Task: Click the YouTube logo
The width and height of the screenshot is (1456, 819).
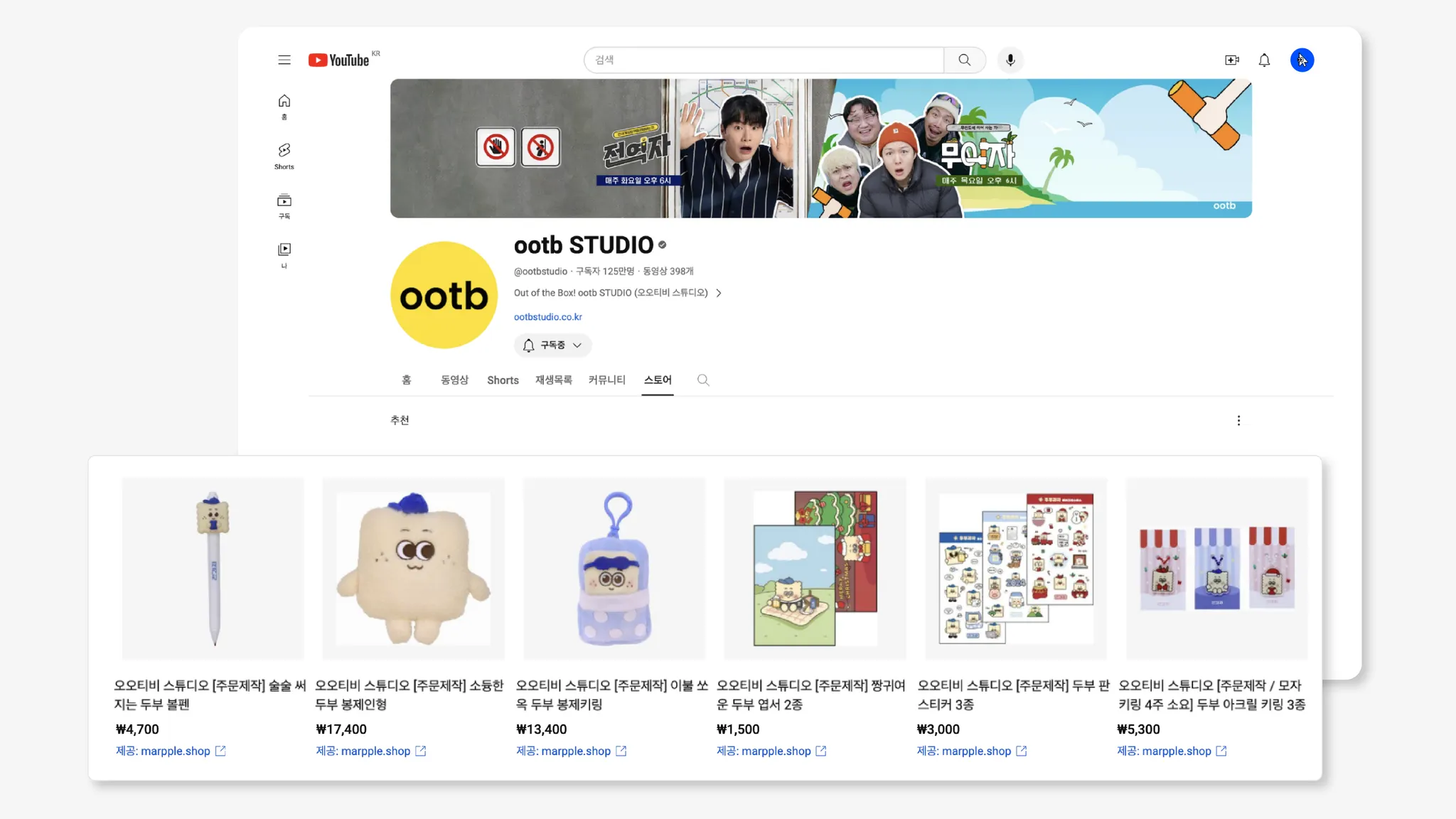Action: click(x=340, y=60)
